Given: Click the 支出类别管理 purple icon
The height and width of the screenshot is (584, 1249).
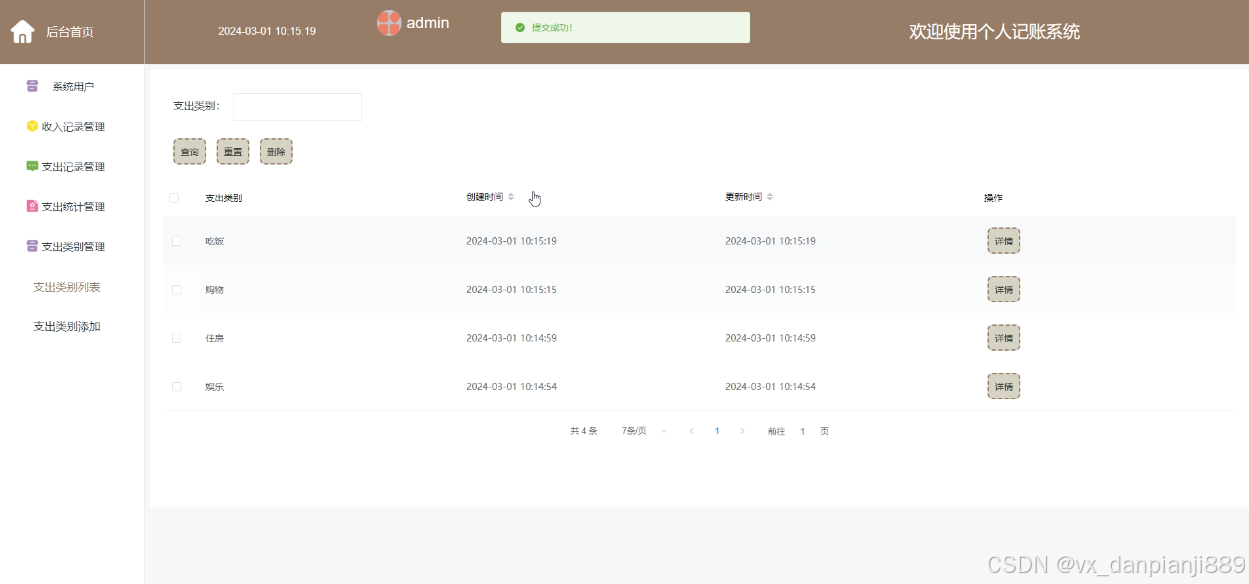Looking at the screenshot, I should (32, 246).
